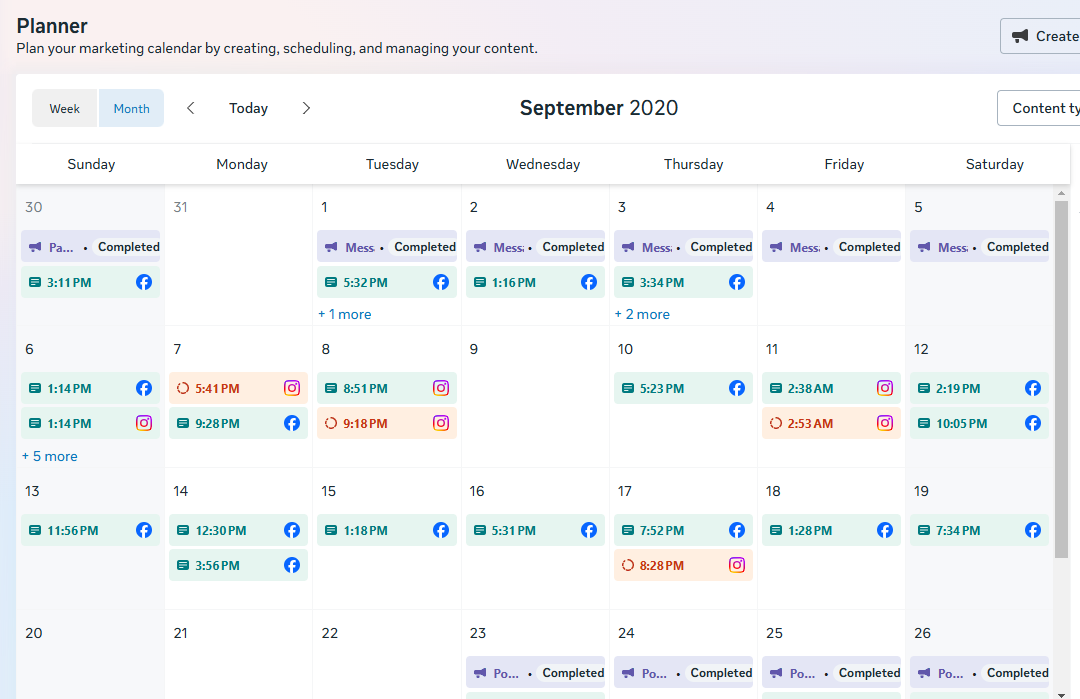The height and width of the screenshot is (699, 1080).
Task: Select the Month view tab
Action: [131, 108]
